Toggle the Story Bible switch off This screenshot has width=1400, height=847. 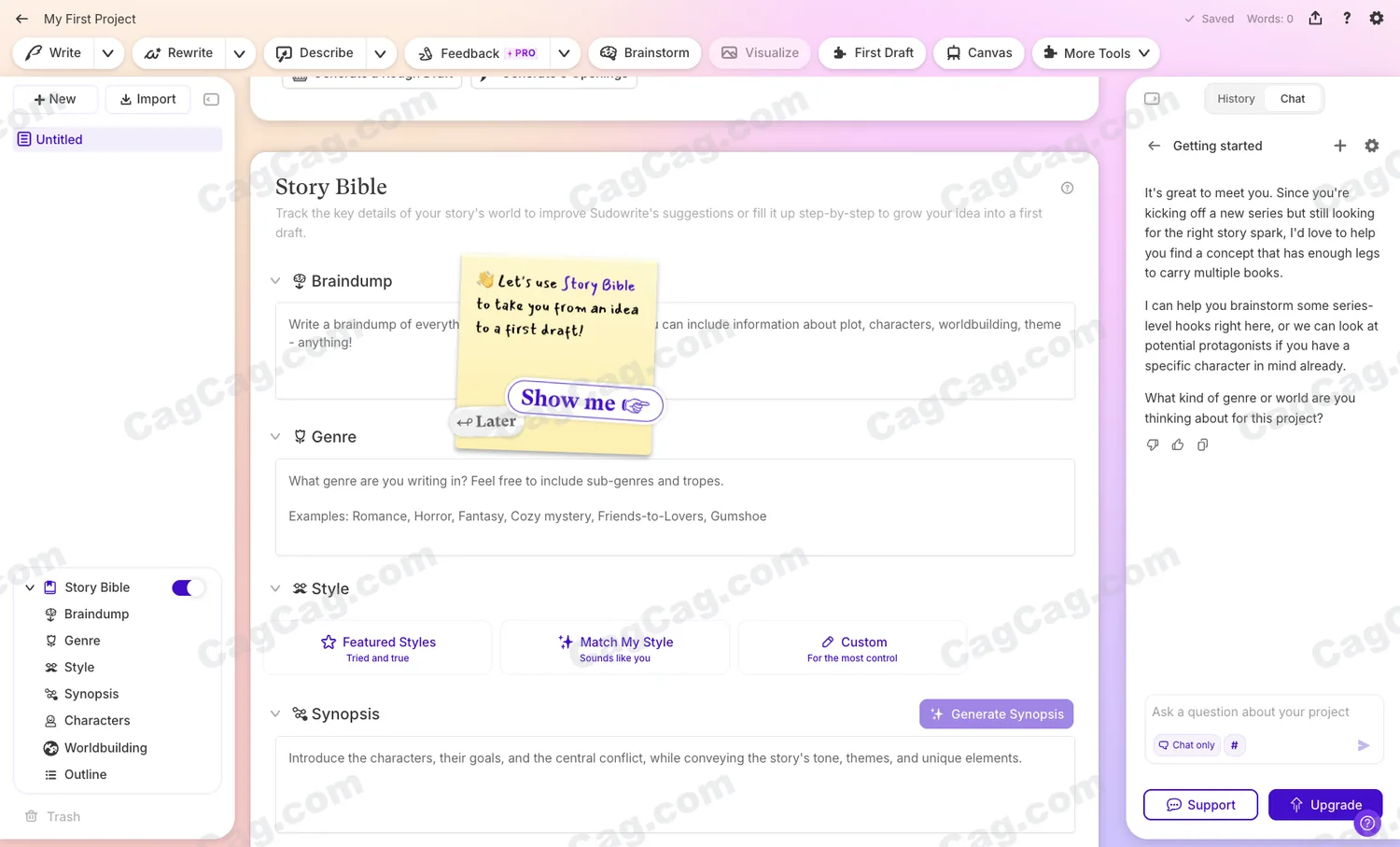pyautogui.click(x=188, y=587)
